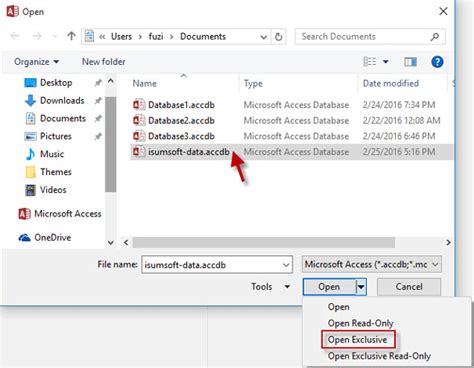Click the Cancel button
The height and width of the screenshot is (368, 474).
pyautogui.click(x=409, y=287)
